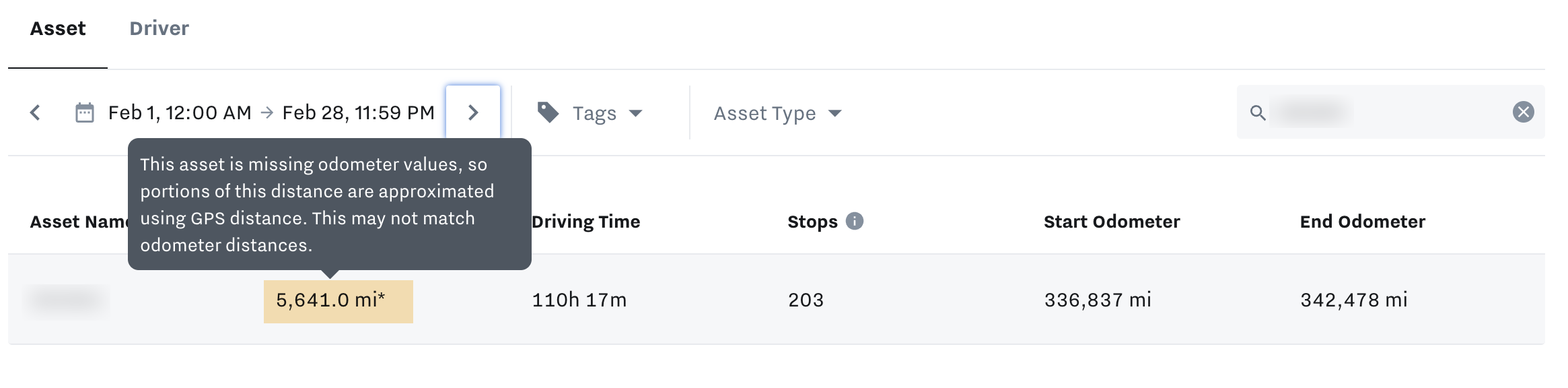Switch to the Driver tab
This screenshot has height=388, width=1568.
point(159,28)
